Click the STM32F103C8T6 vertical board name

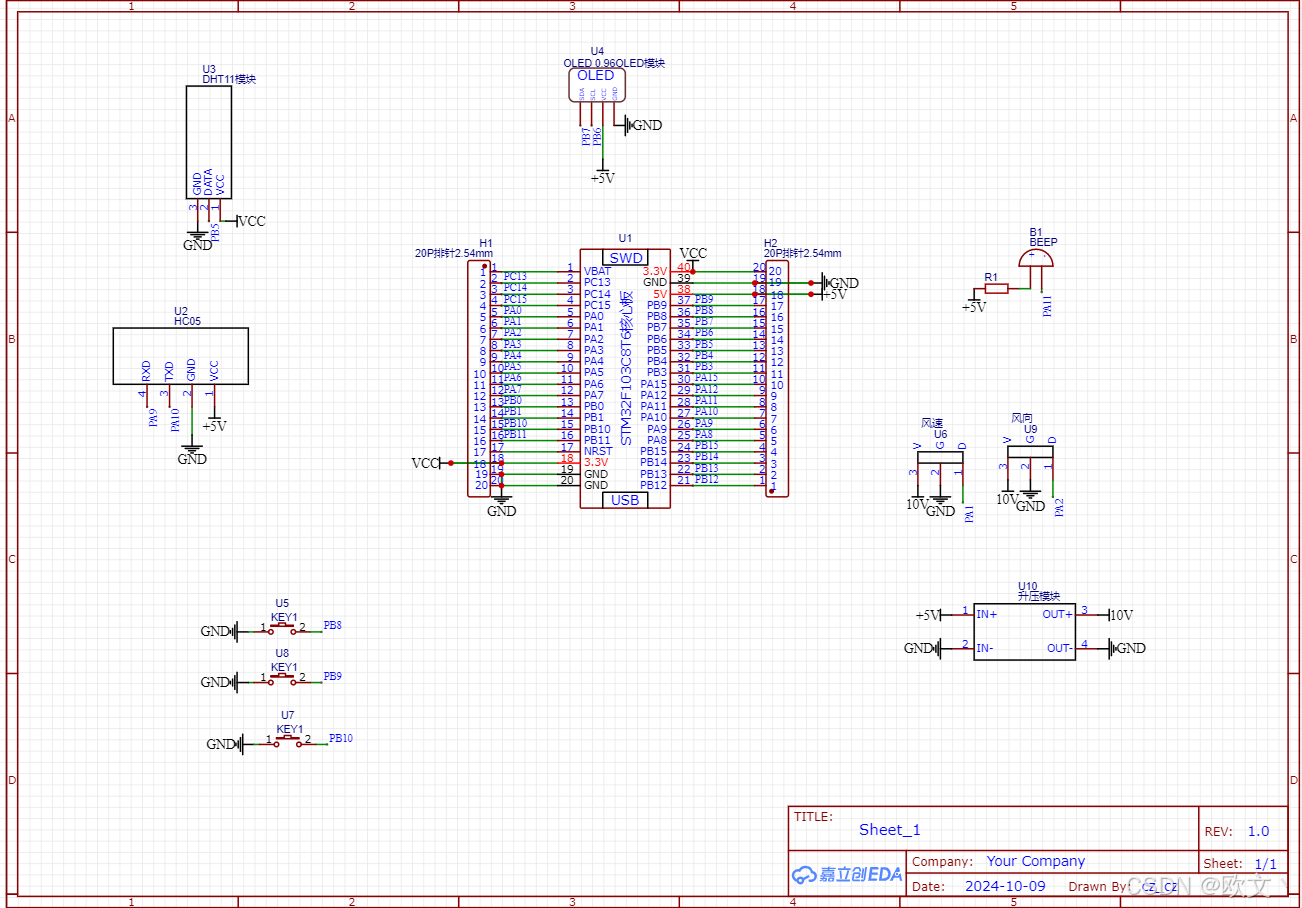[x=626, y=368]
